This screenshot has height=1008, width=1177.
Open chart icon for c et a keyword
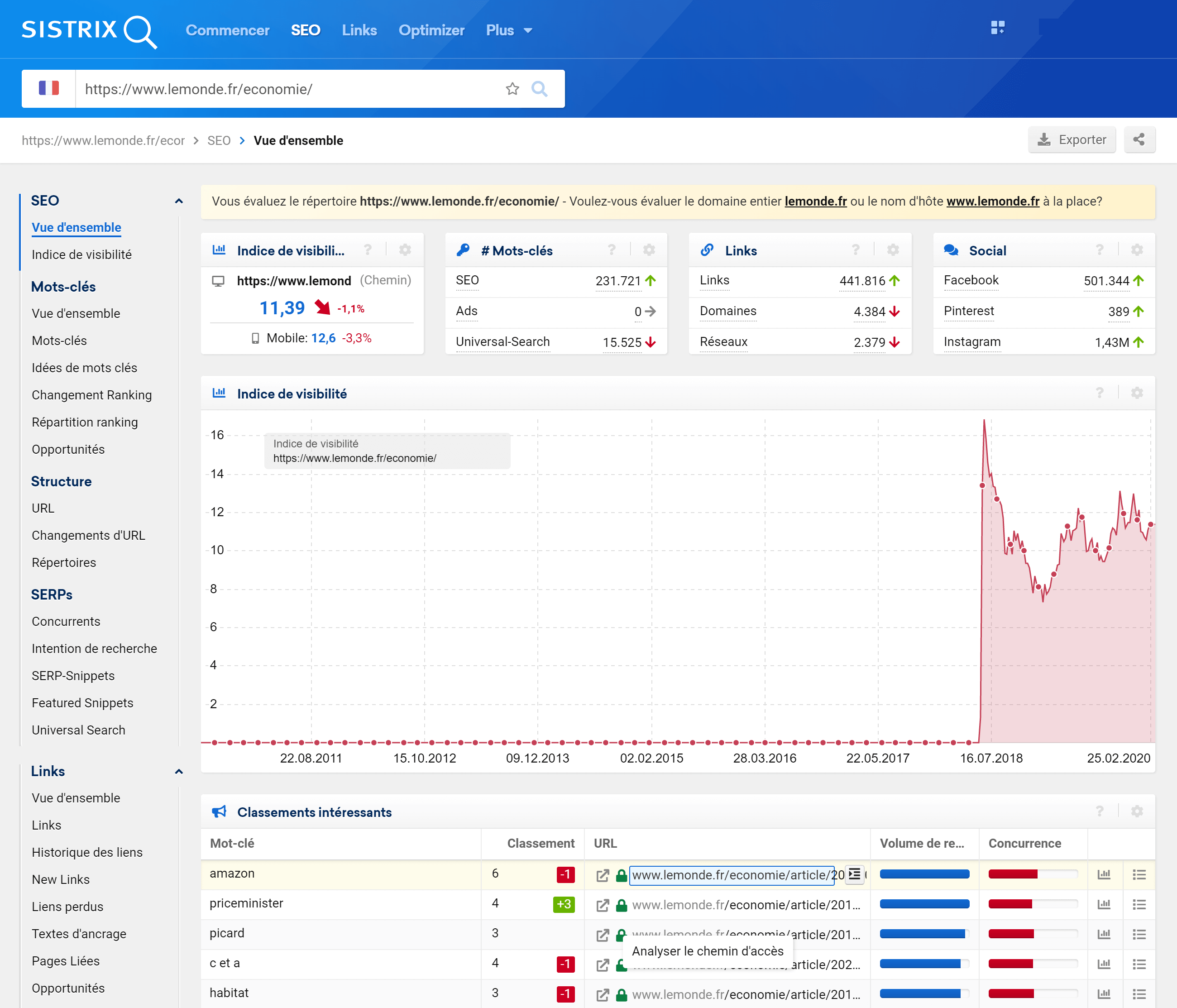click(x=1104, y=964)
